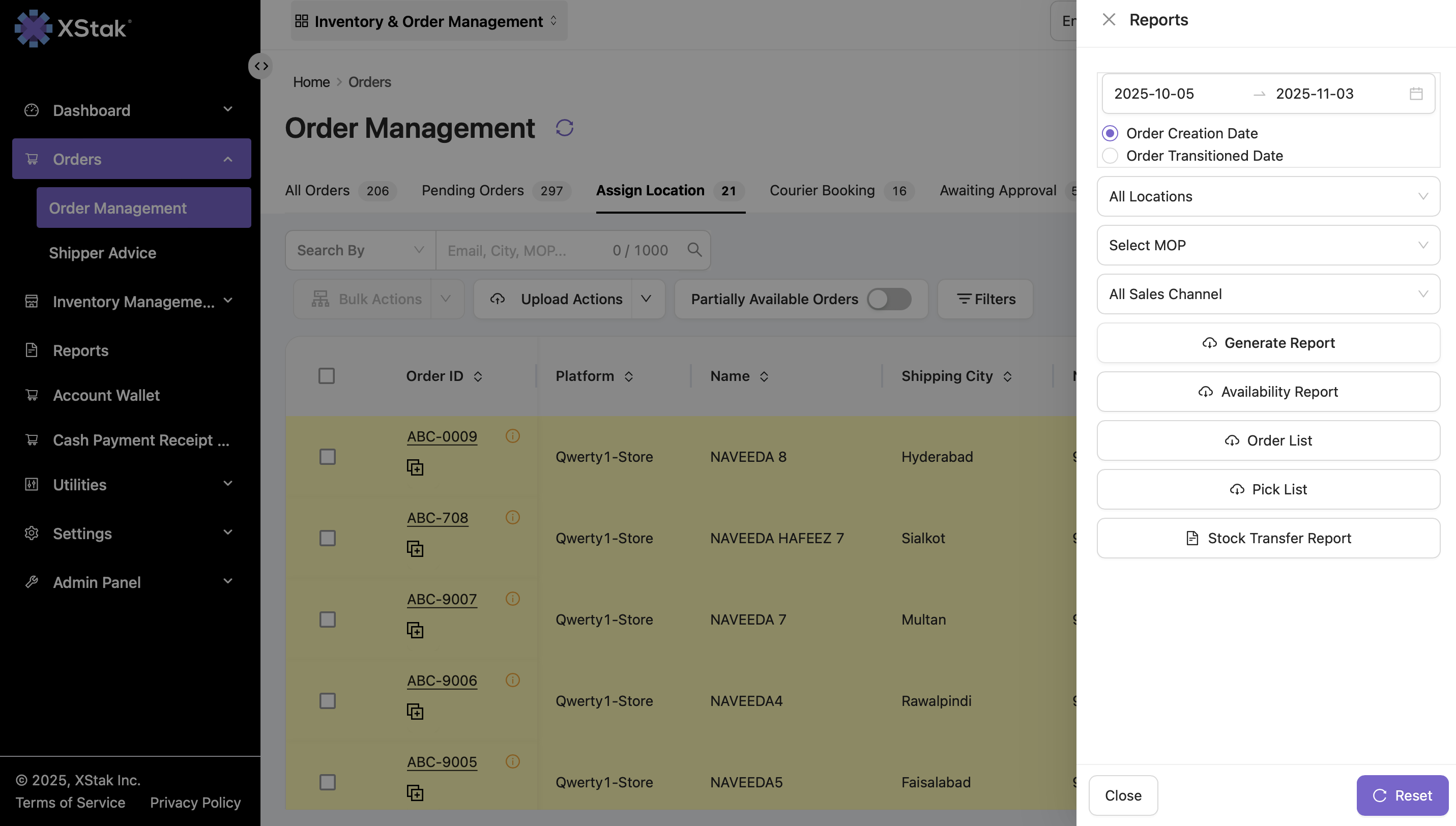
Task: Open the Search By dropdown
Action: point(360,250)
